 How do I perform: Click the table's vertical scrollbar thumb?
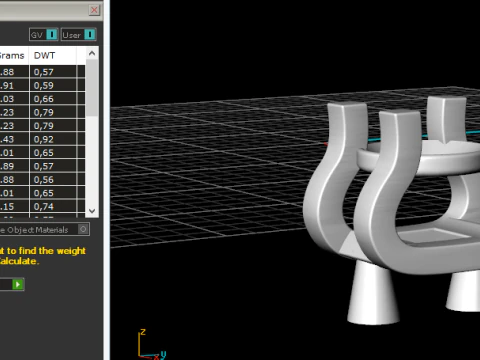tap(92, 88)
